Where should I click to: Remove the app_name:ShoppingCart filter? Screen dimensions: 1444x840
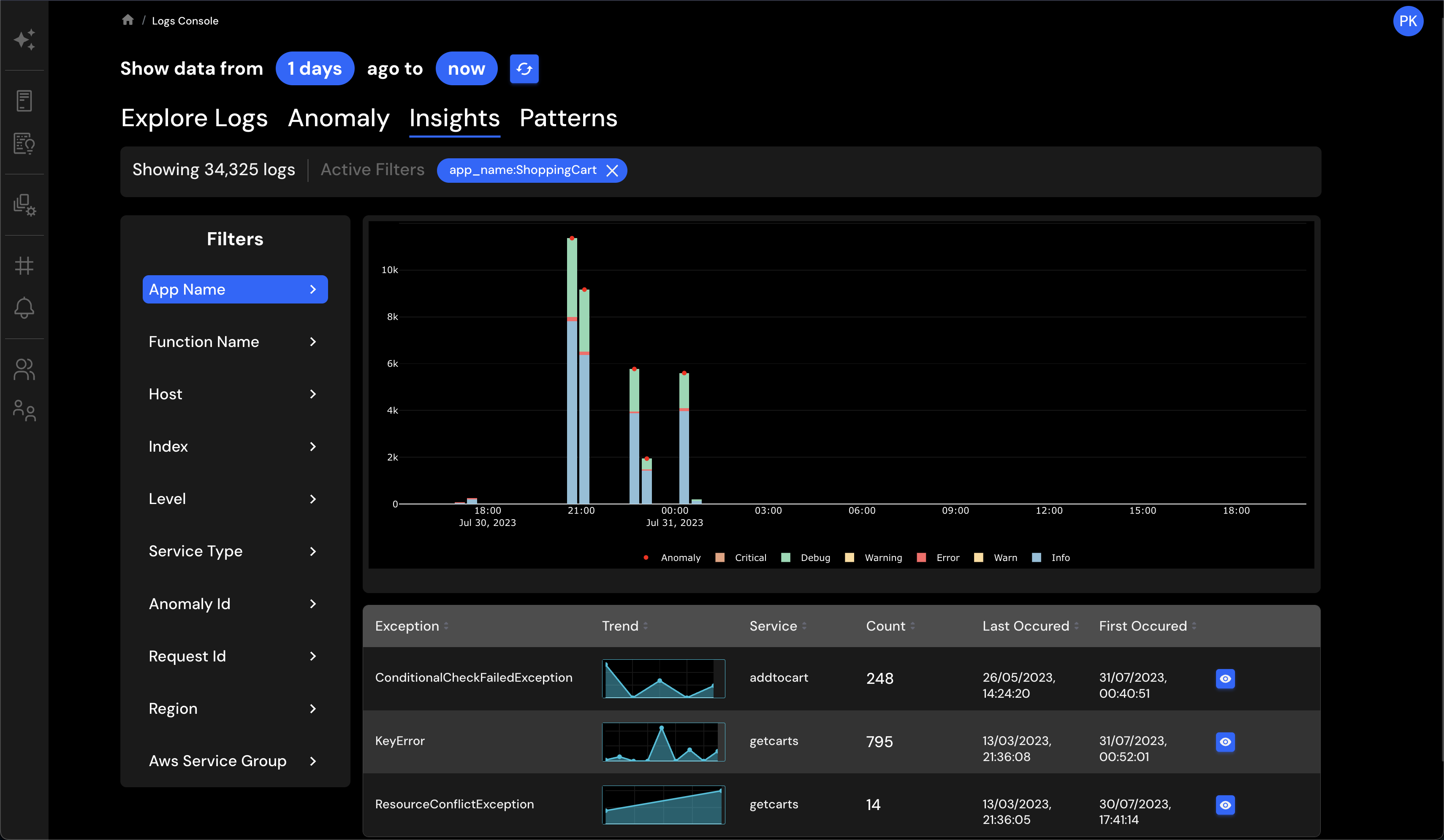click(612, 171)
